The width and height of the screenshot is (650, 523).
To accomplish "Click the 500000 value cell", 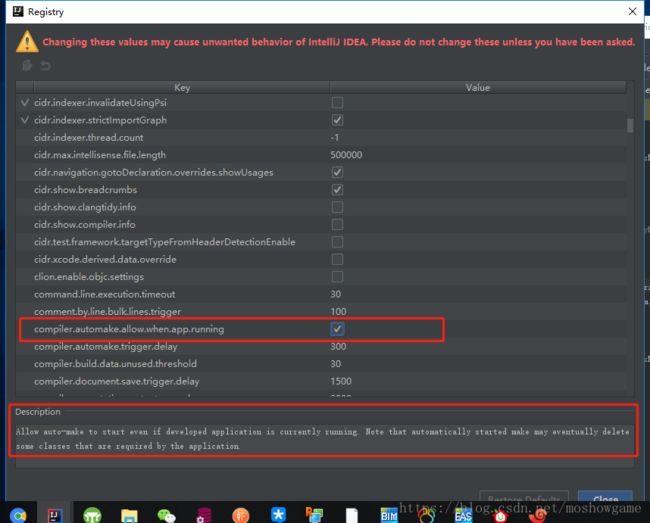I will click(346, 155).
